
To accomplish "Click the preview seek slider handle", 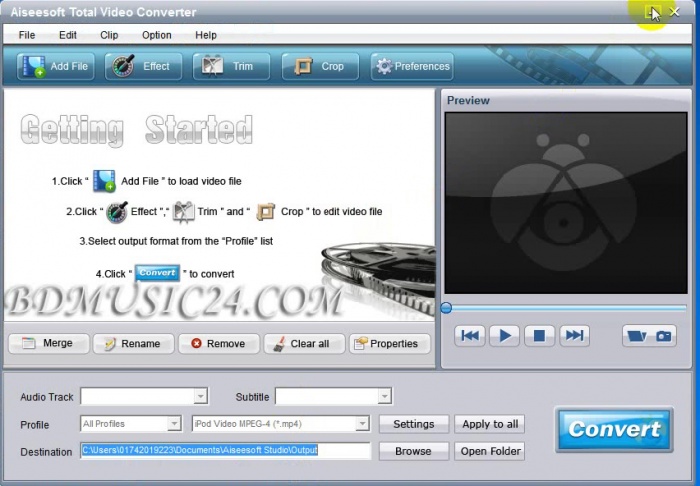I will (x=446, y=308).
